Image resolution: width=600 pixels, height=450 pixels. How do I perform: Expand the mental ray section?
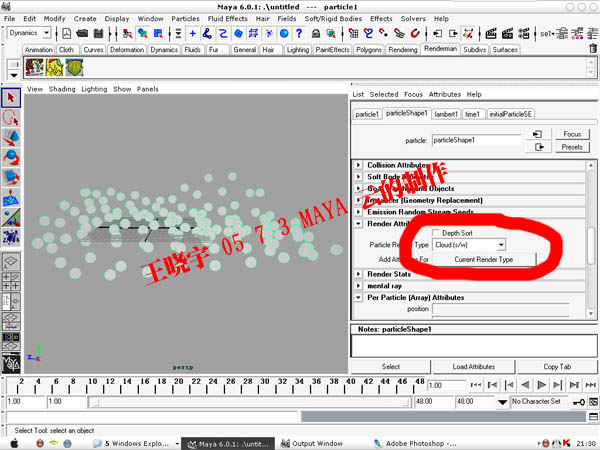click(358, 286)
